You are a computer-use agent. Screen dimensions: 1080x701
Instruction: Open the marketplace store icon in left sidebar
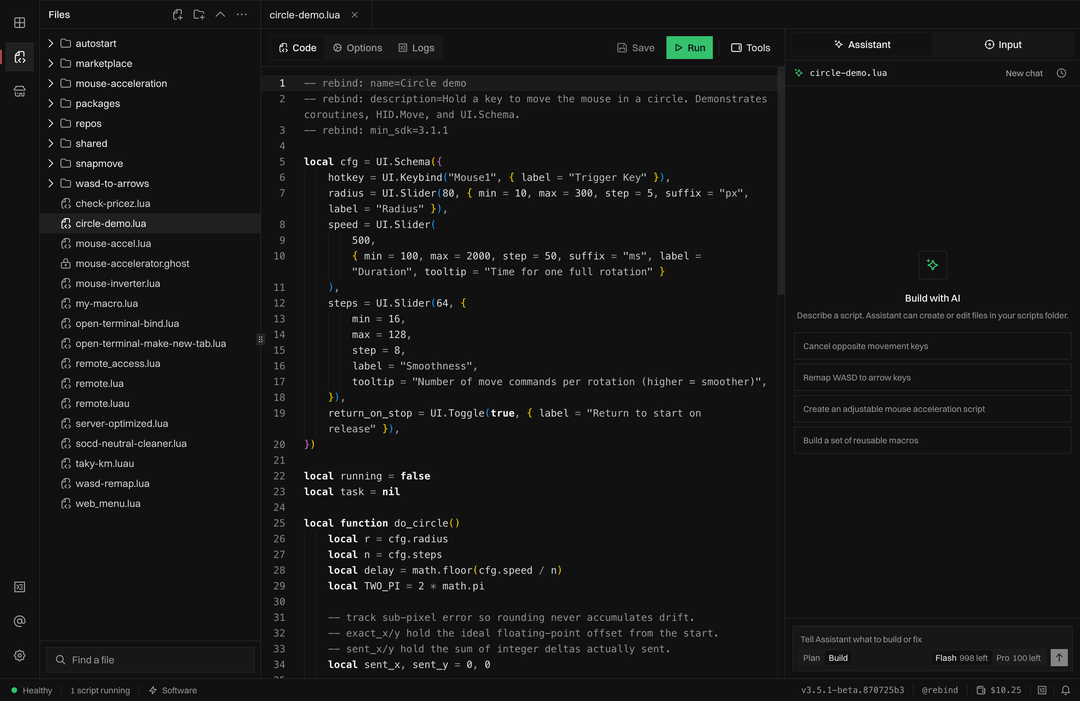[19, 92]
